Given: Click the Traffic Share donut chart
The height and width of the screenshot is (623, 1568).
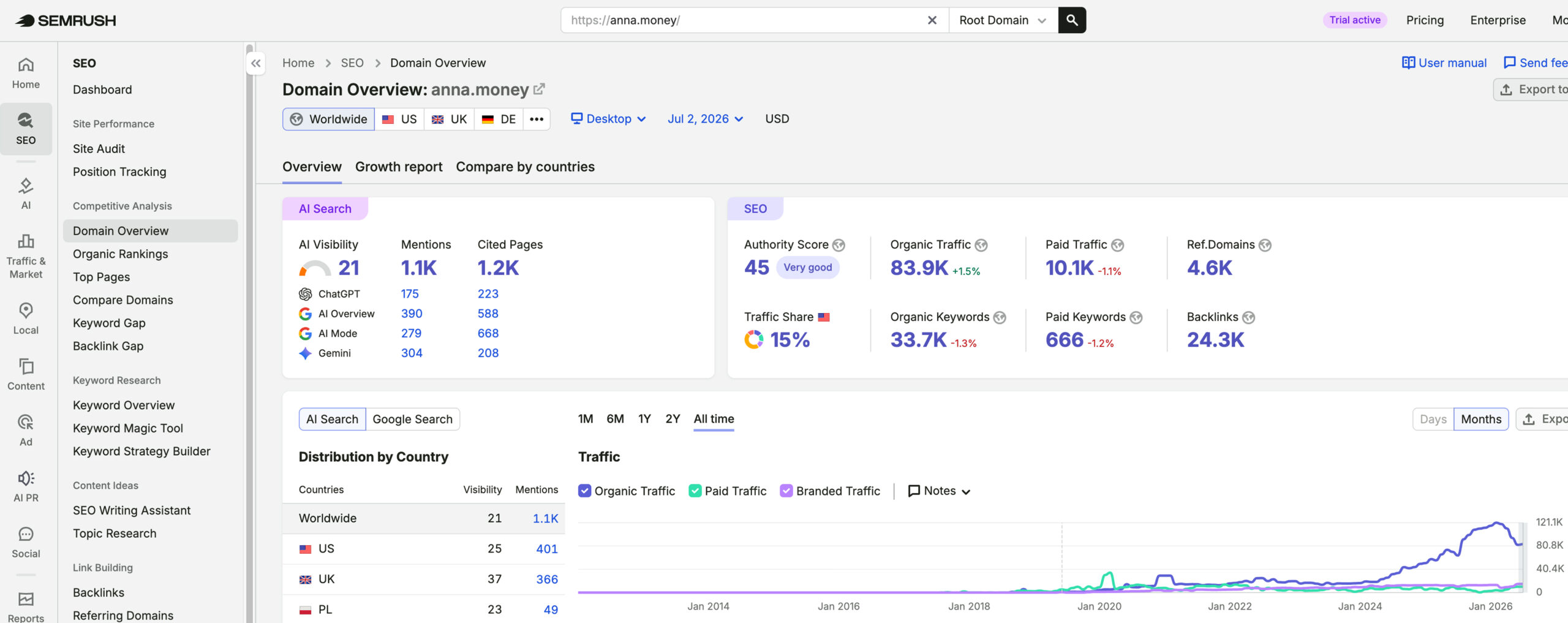Looking at the screenshot, I should coord(754,339).
